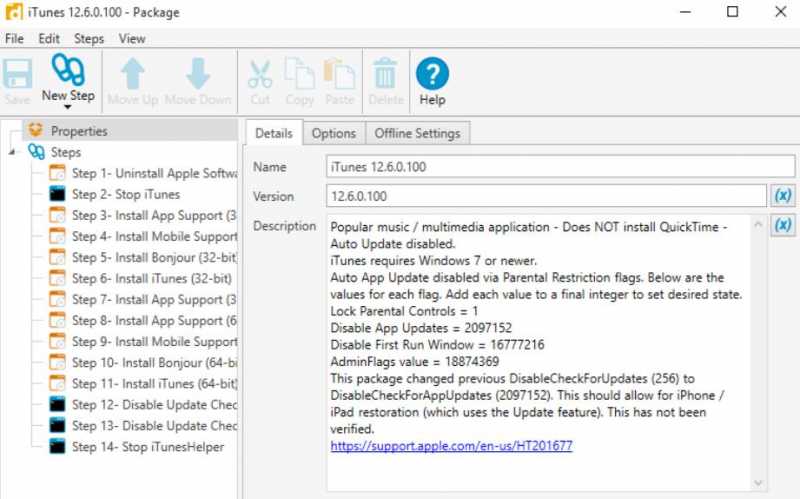
Task: Click the app icon in the title bar
Action: click(x=14, y=12)
